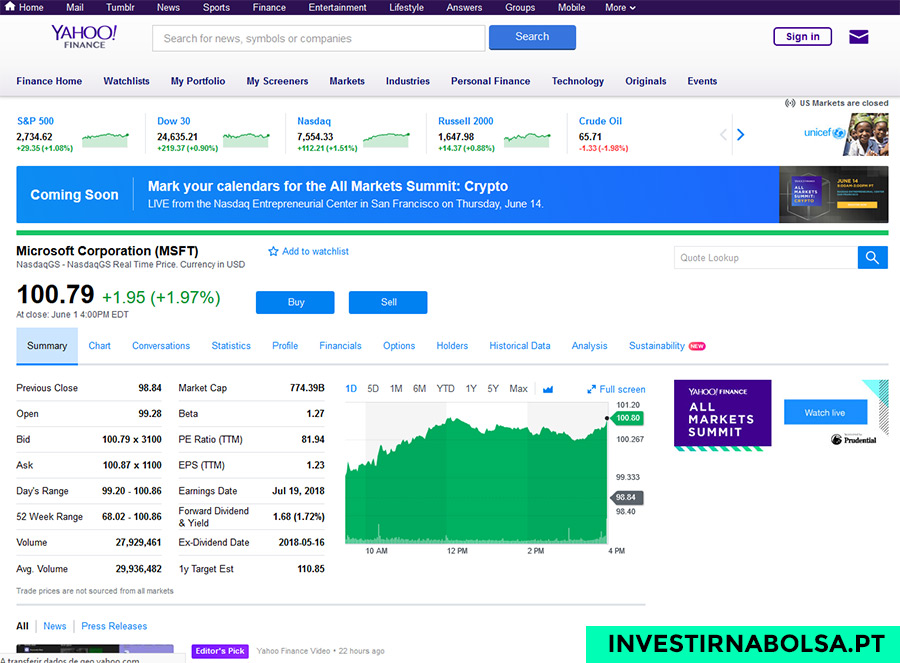Go to the Statistics tab

click(x=231, y=346)
